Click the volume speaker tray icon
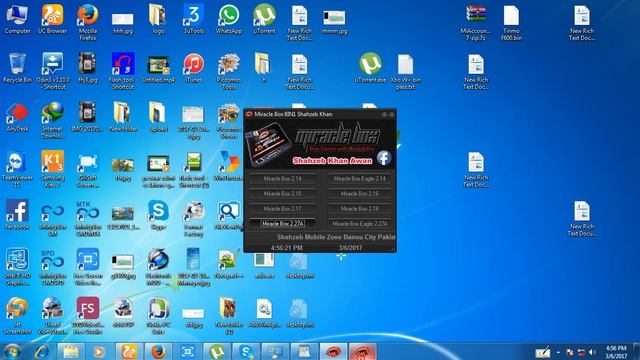 click(x=593, y=352)
